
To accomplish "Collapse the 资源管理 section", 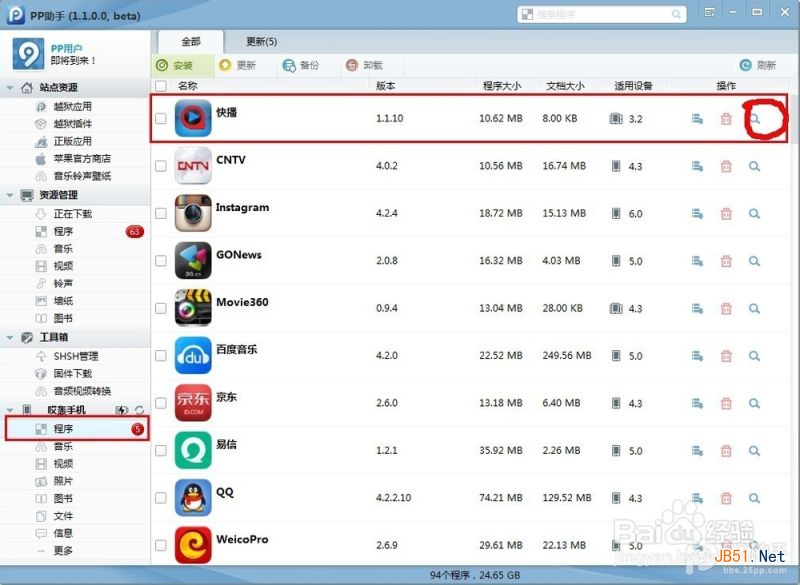I will pyautogui.click(x=10, y=195).
